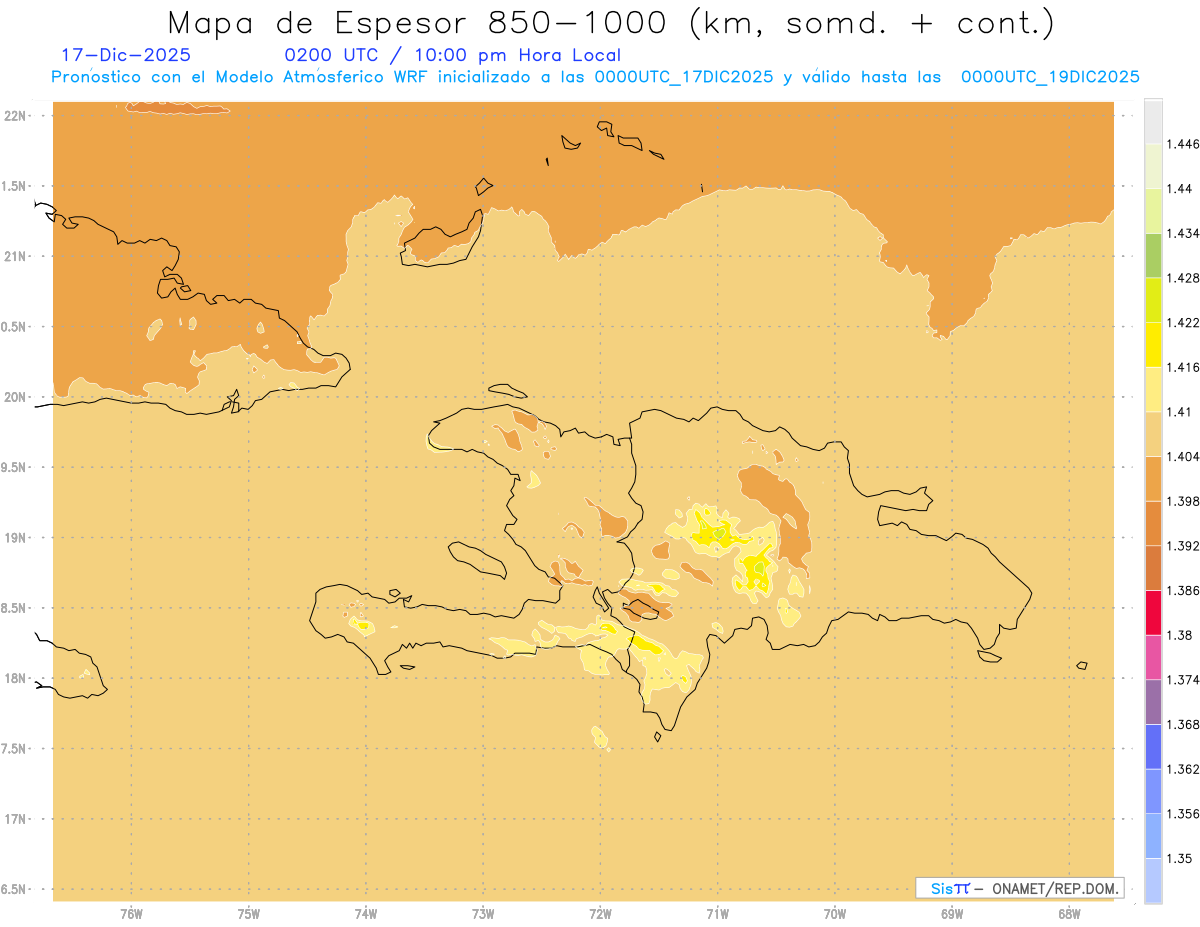The image size is (1200, 927).
Task: Click the legend value '1.362'
Action: click(1184, 769)
